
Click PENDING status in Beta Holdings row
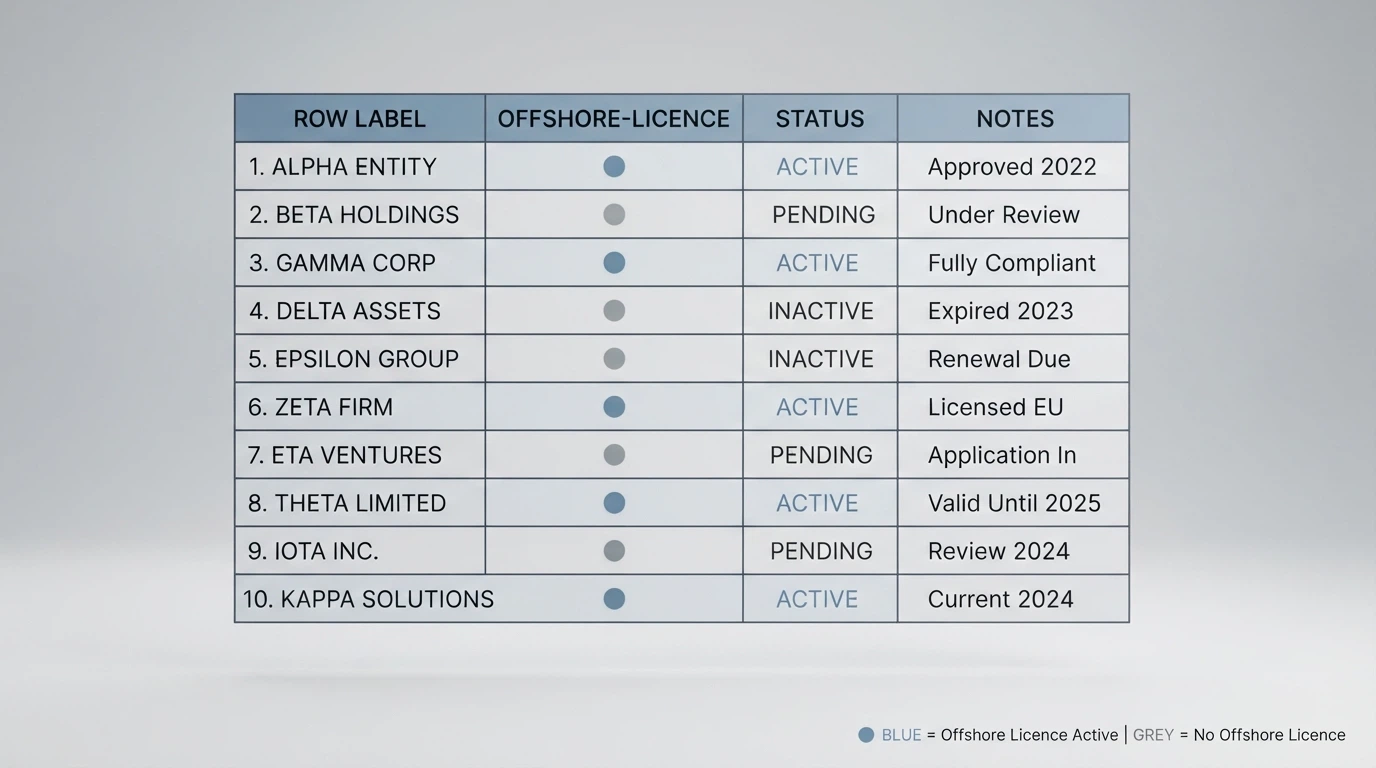click(824, 215)
